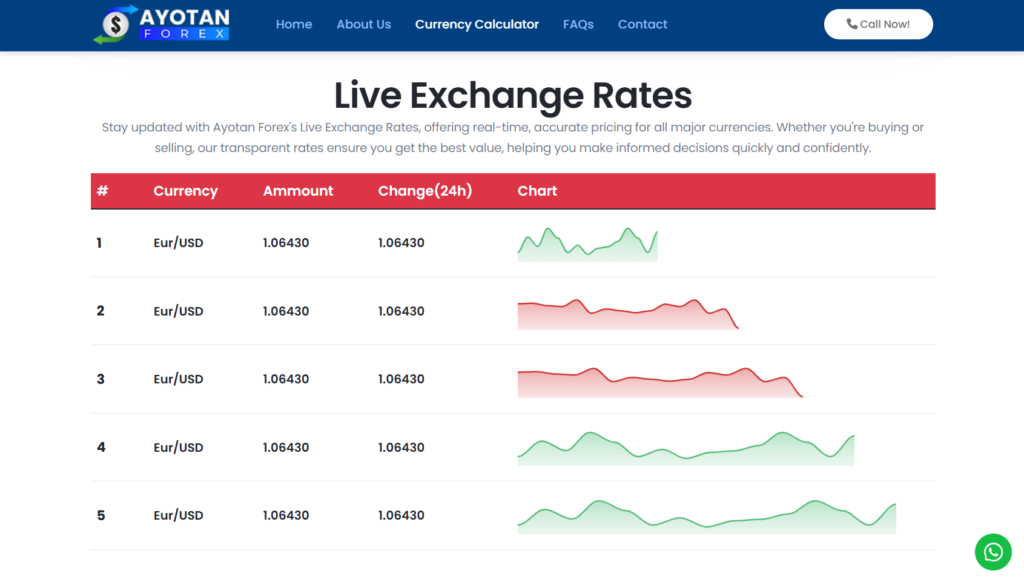The width and height of the screenshot is (1024, 582).
Task: Click the 1.06430 amount in row 3
Action: point(286,379)
